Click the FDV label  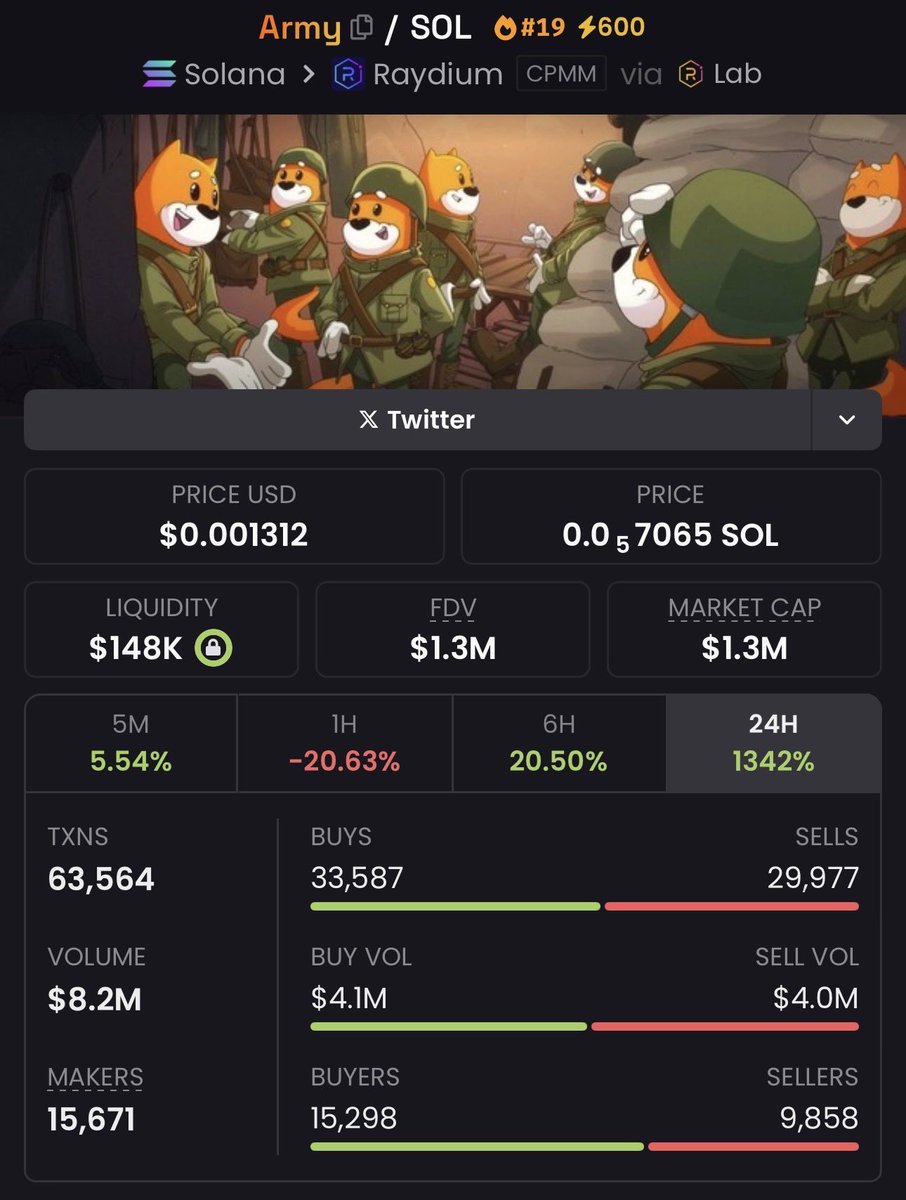[x=453, y=607]
